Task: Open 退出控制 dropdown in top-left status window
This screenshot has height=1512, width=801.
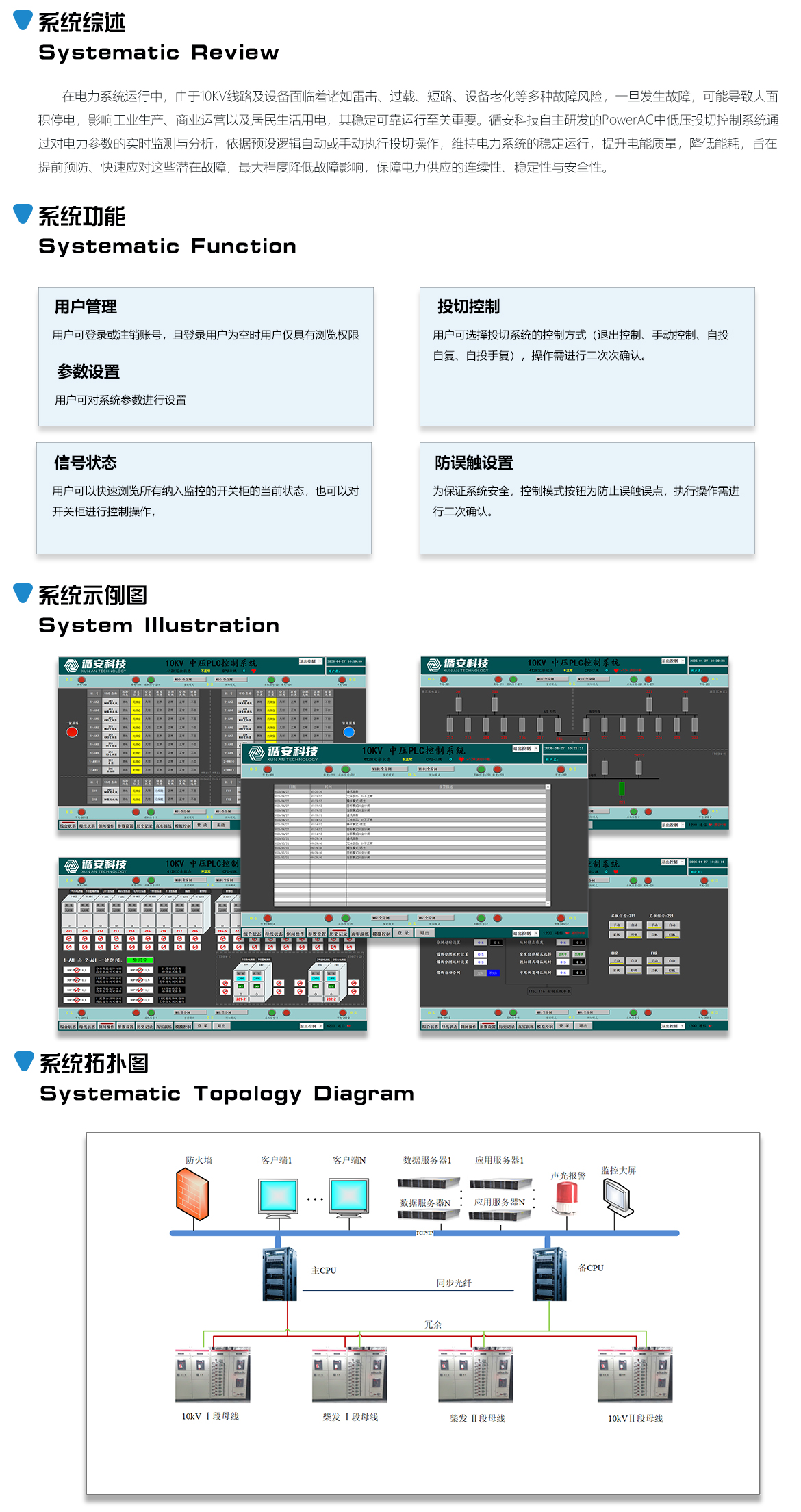Action: coord(311,661)
